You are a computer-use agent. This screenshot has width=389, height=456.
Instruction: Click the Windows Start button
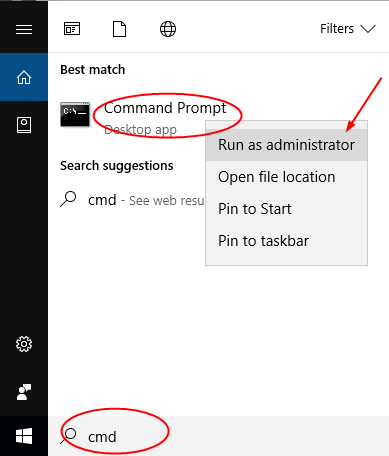24,436
